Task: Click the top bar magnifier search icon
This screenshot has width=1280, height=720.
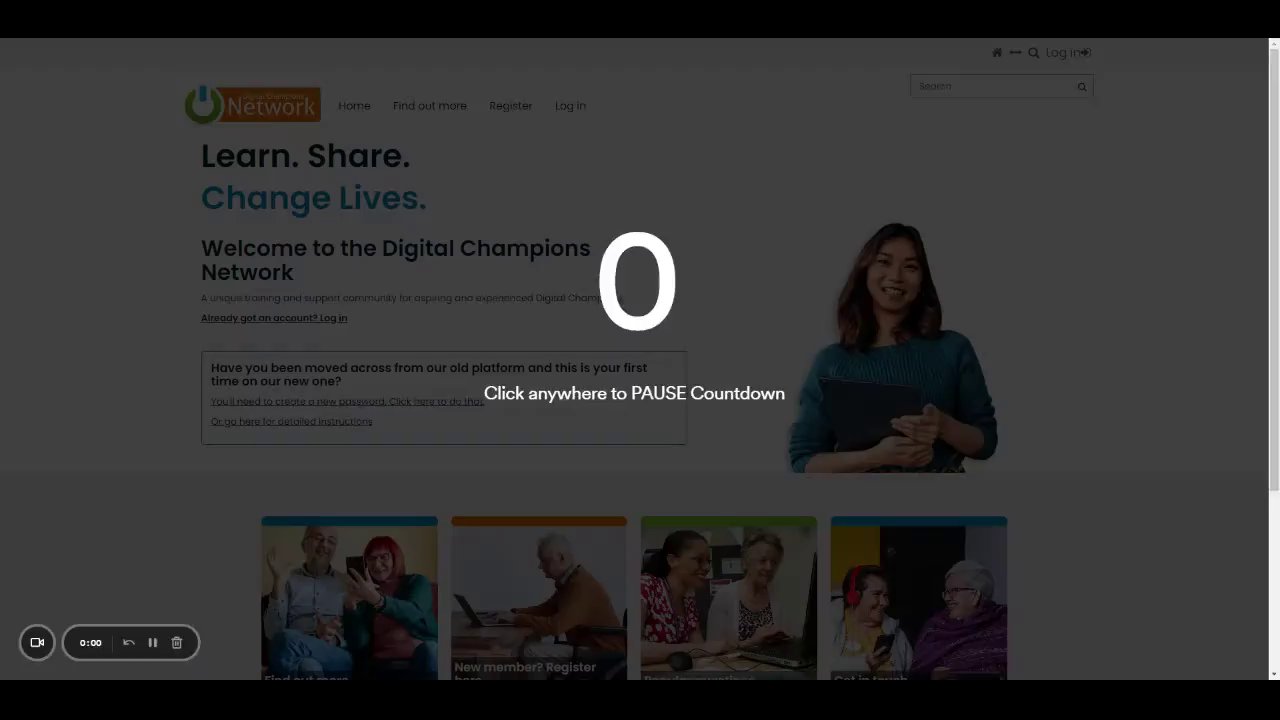Action: pos(1034,53)
